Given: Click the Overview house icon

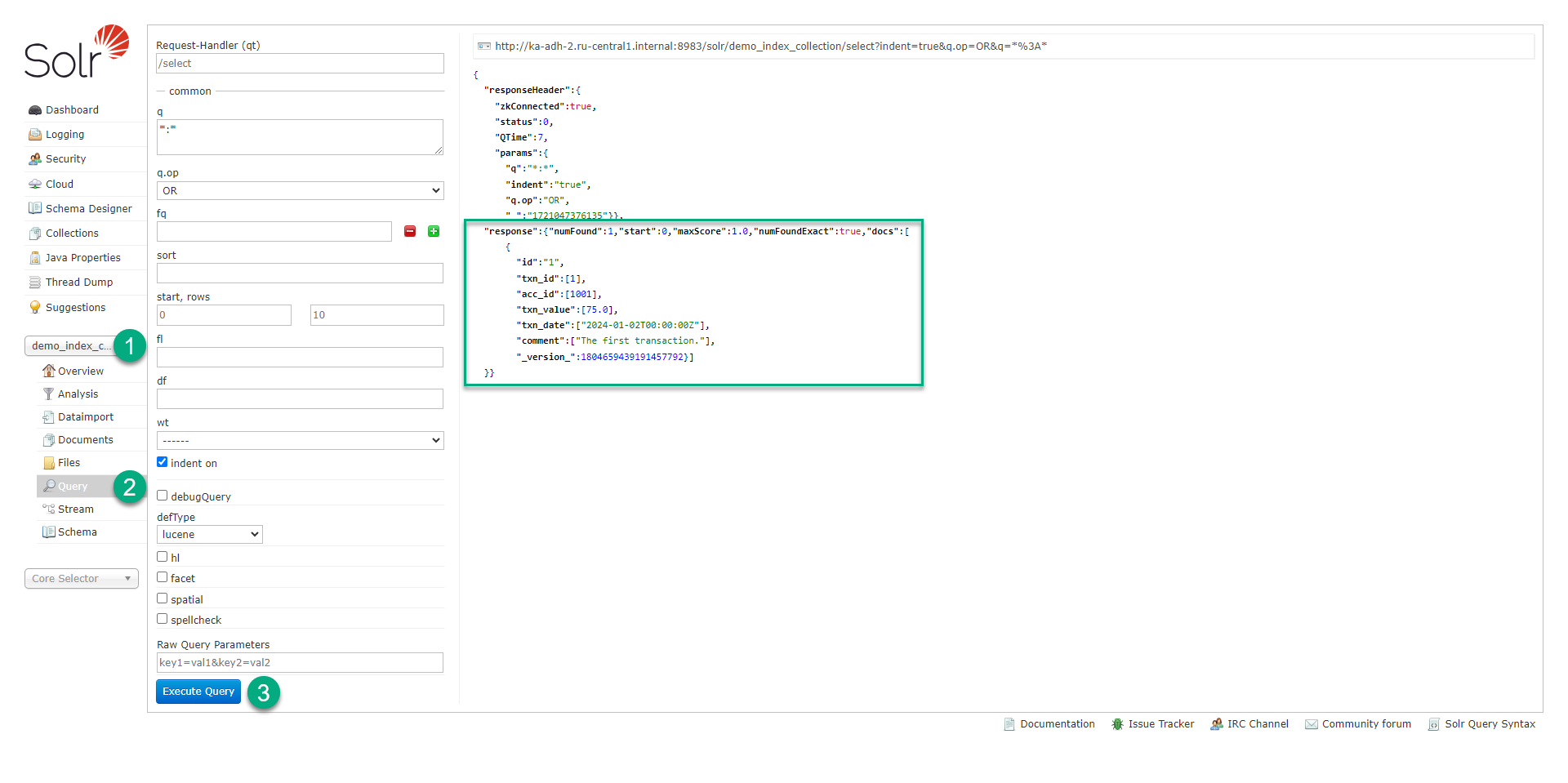Looking at the screenshot, I should (49, 371).
